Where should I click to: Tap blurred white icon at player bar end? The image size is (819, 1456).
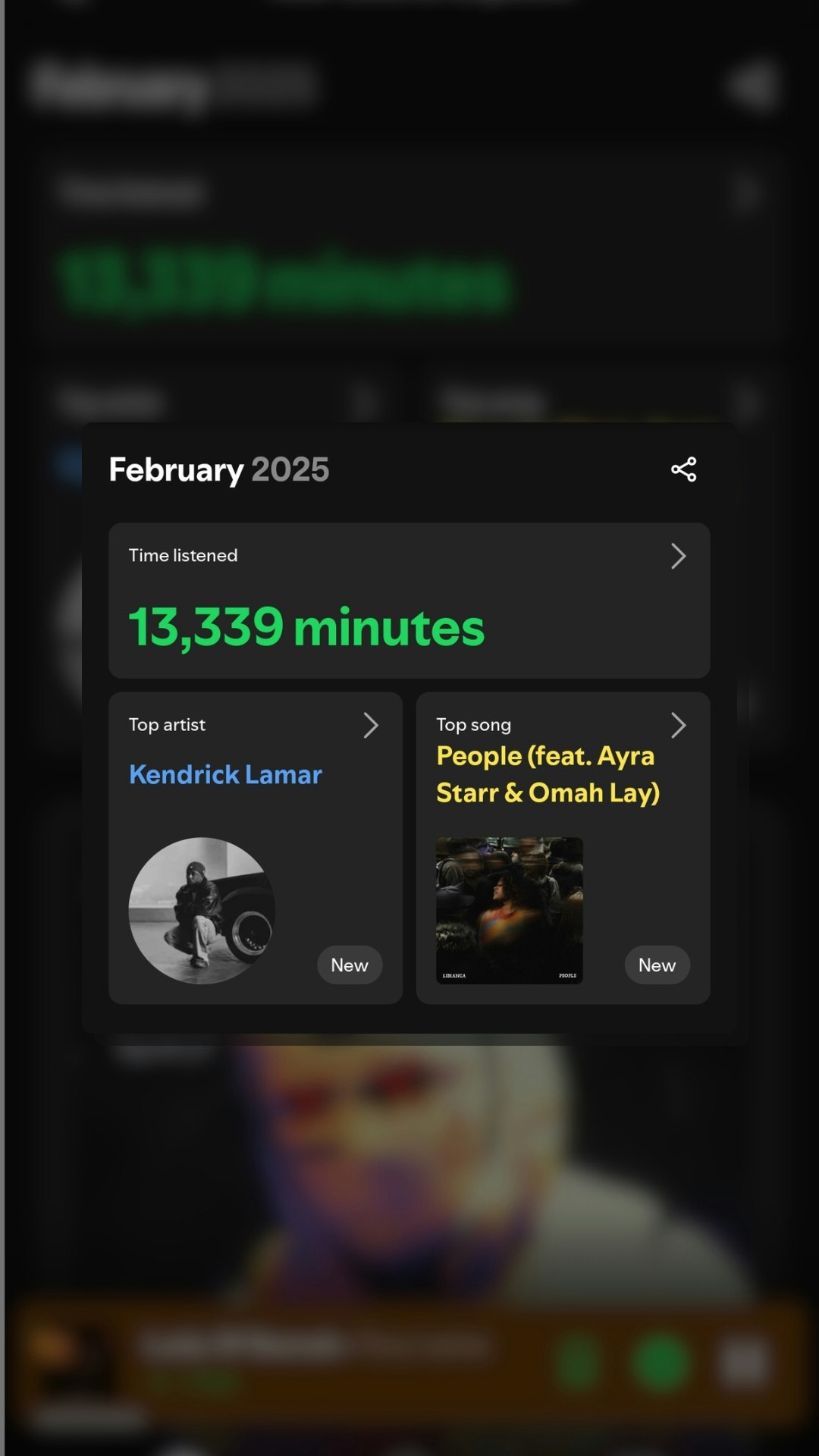743,1363
